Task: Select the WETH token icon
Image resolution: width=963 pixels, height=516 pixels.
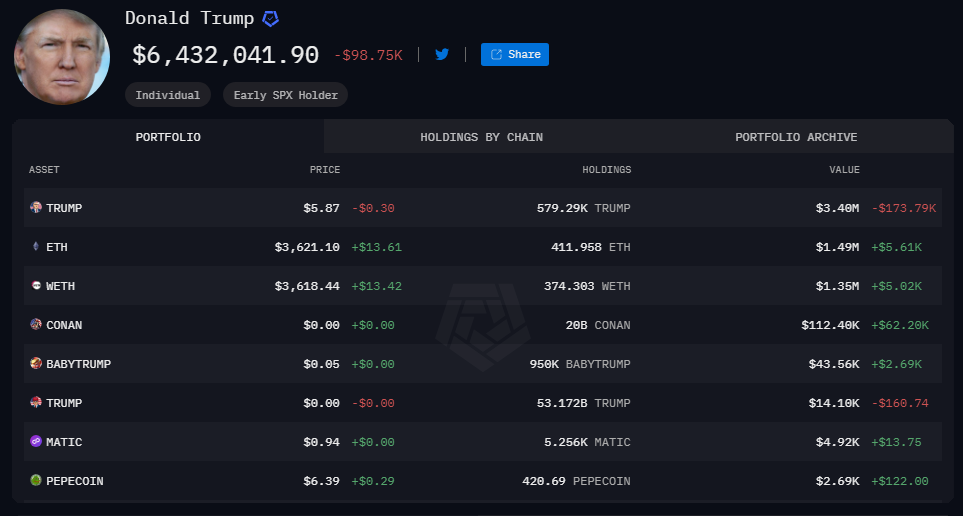Action: coord(36,286)
